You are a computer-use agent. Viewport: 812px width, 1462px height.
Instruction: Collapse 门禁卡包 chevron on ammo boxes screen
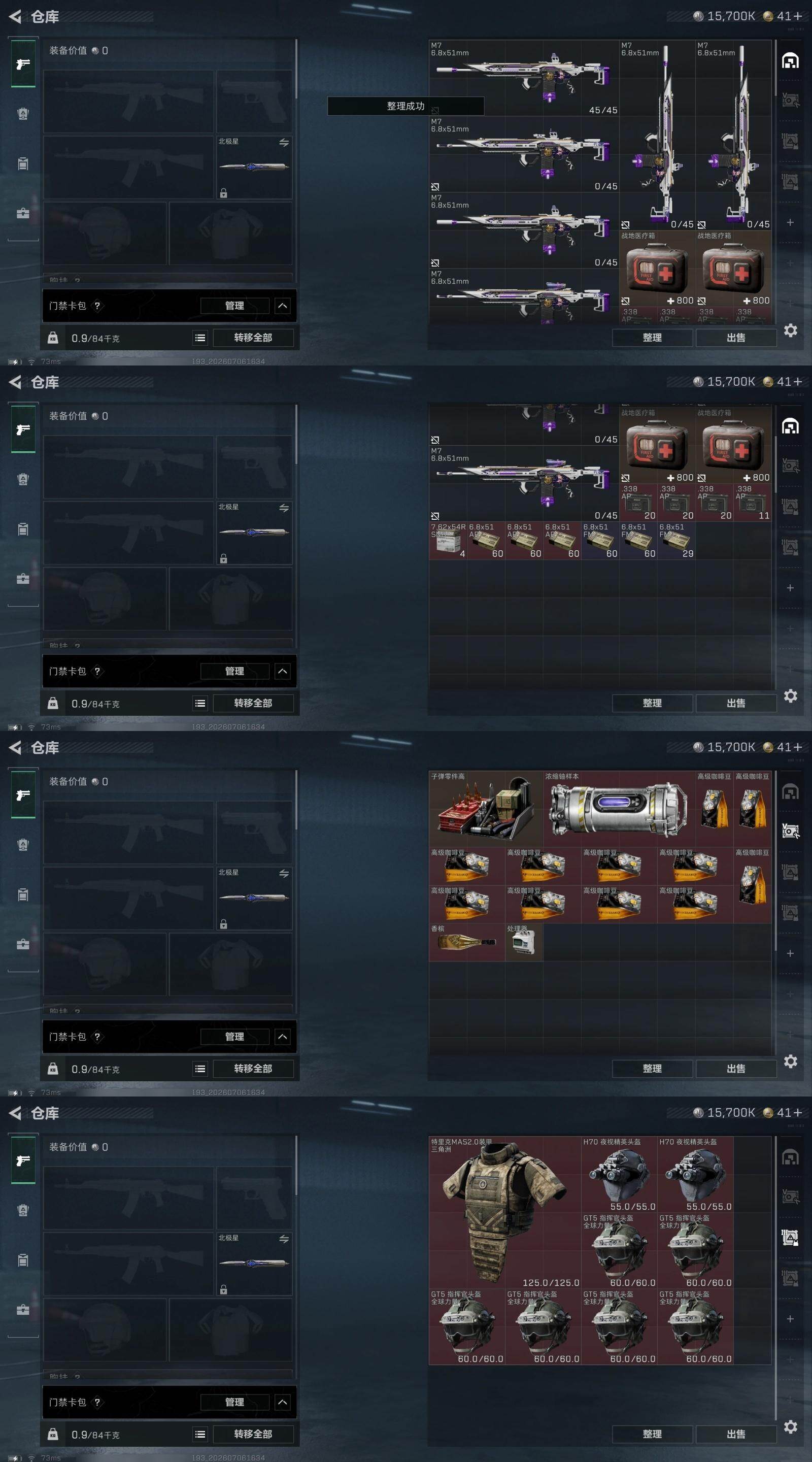(283, 671)
